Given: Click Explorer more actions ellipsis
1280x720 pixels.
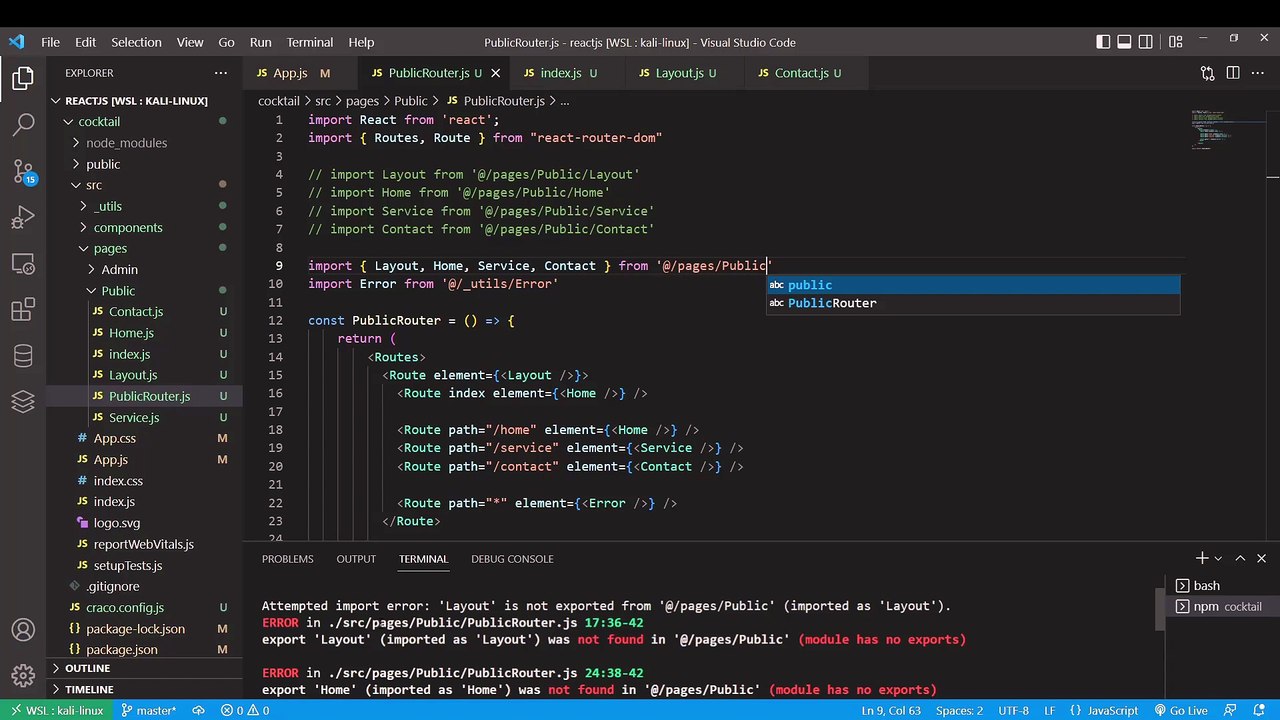Looking at the screenshot, I should coord(220,73).
